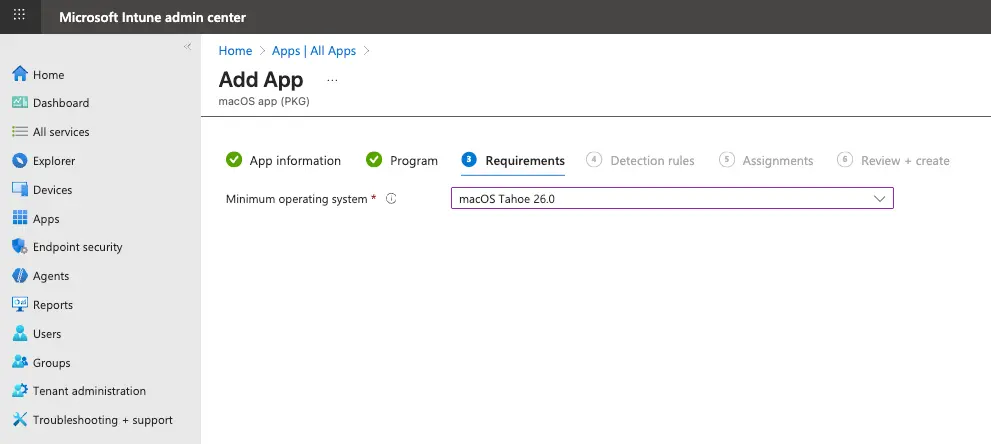991x444 pixels.
Task: Open Dashboard from the sidebar icon
Action: (20, 103)
